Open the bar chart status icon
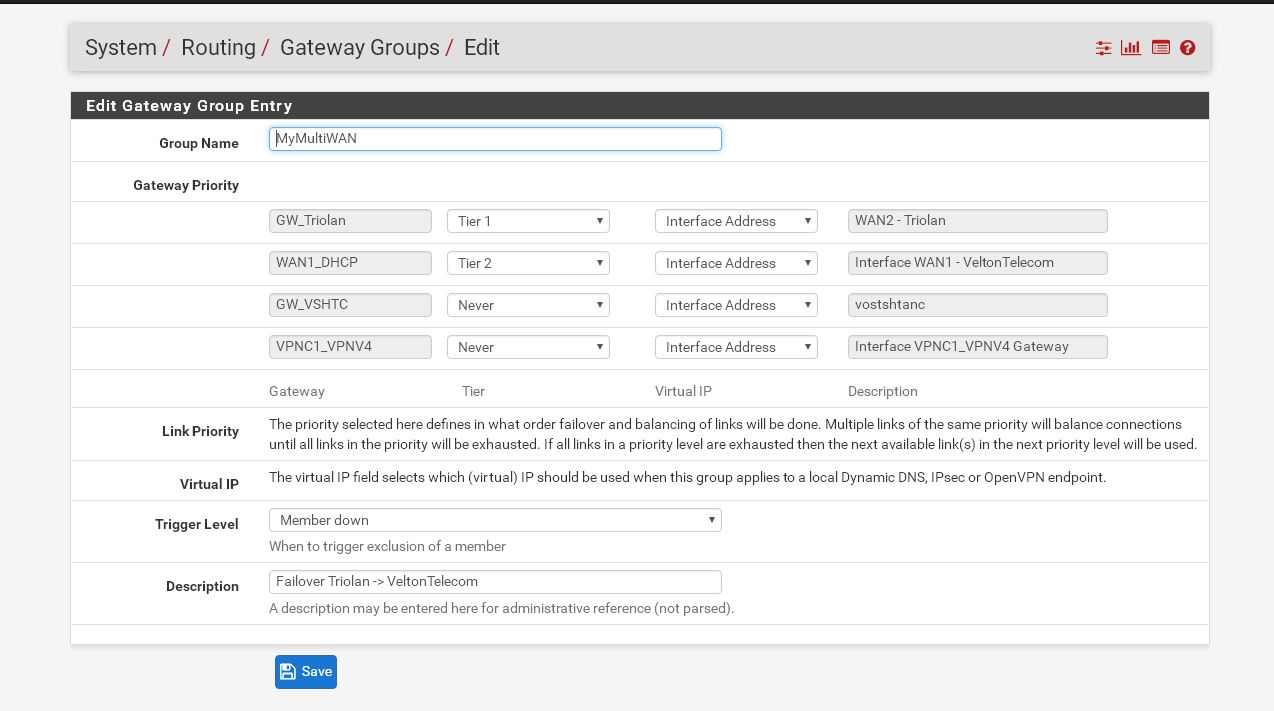The height and width of the screenshot is (711, 1274). [x=1131, y=48]
